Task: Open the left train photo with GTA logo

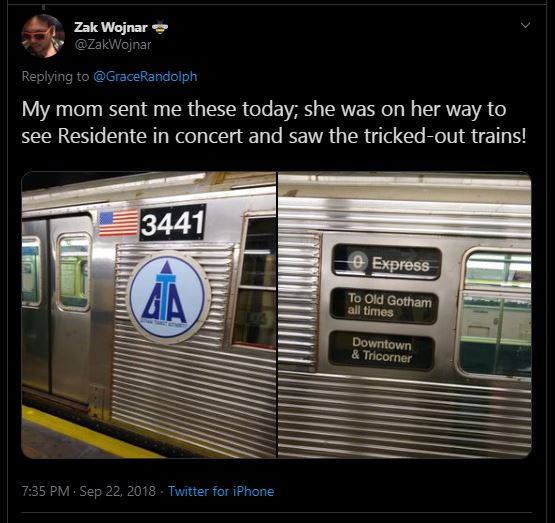Action: [149, 315]
